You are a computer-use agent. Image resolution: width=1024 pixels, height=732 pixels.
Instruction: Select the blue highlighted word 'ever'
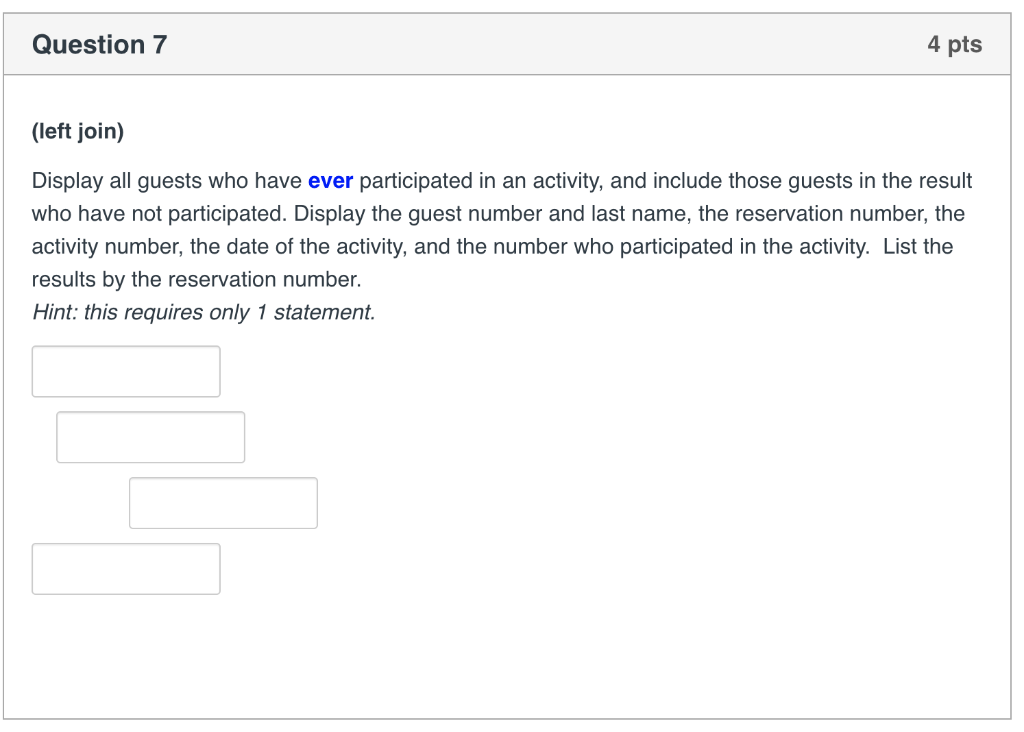tap(330, 181)
